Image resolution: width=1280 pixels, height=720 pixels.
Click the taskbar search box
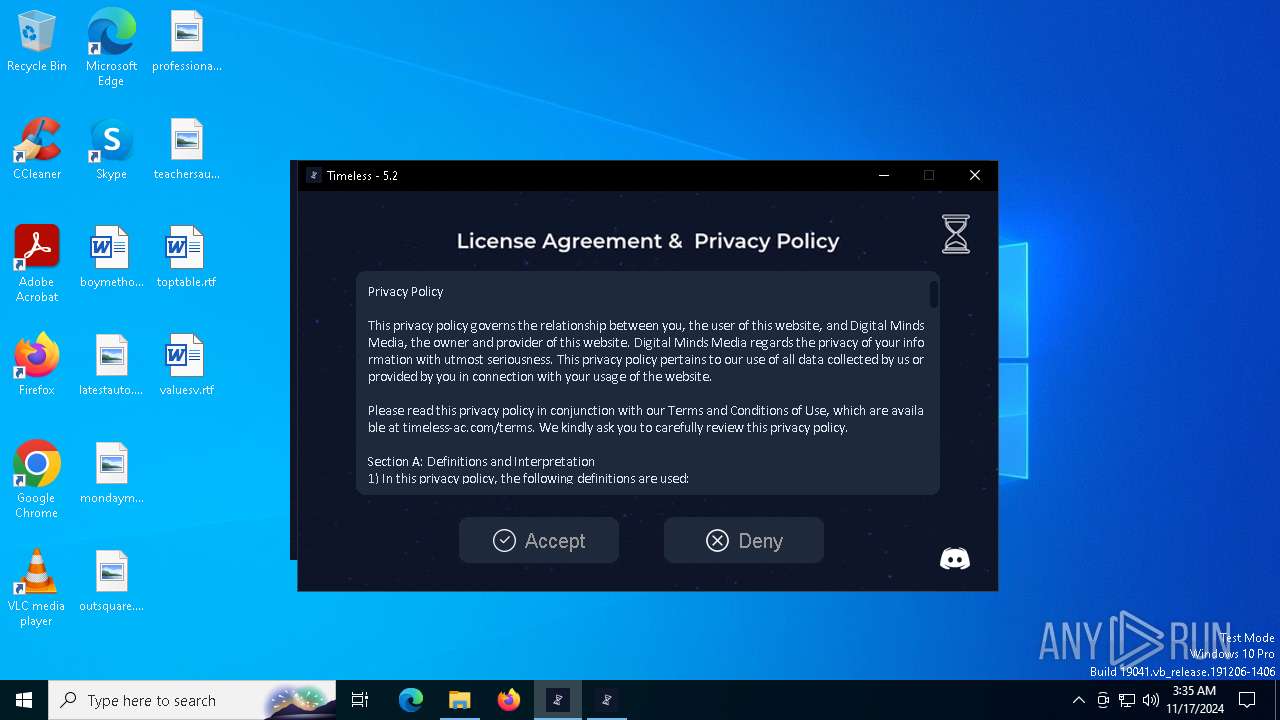tap(192, 700)
